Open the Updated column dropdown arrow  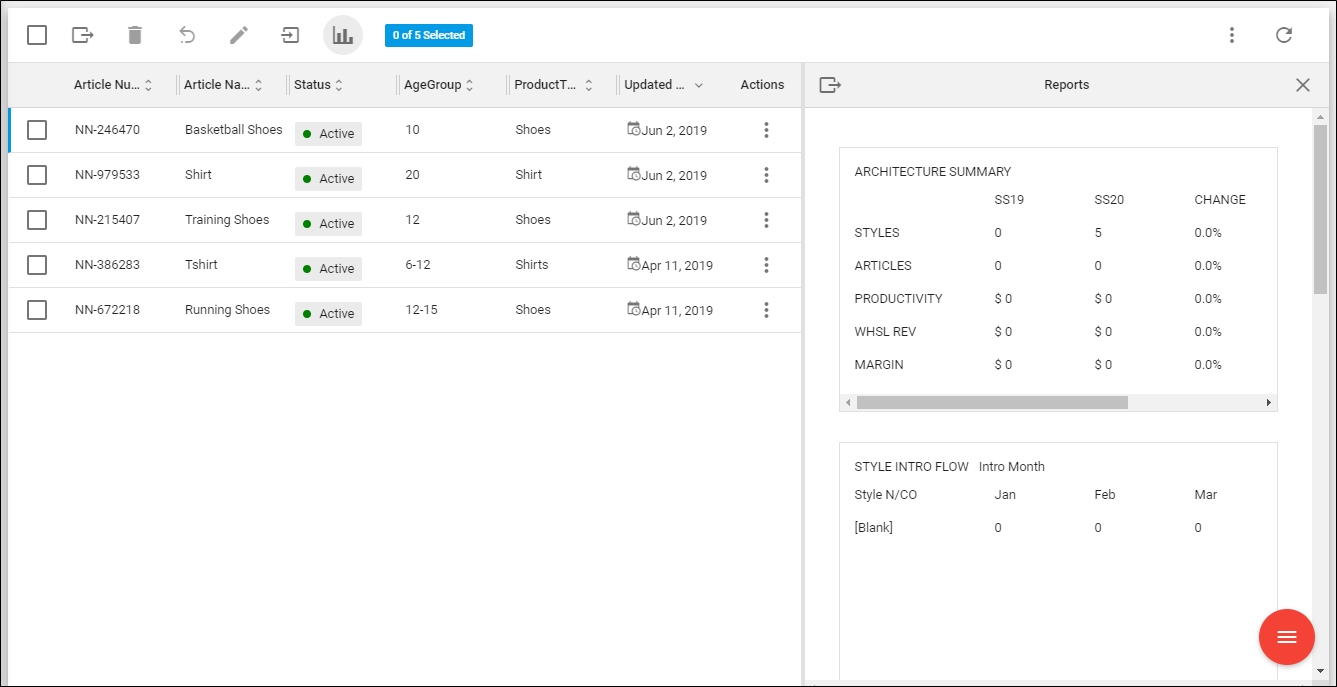700,85
